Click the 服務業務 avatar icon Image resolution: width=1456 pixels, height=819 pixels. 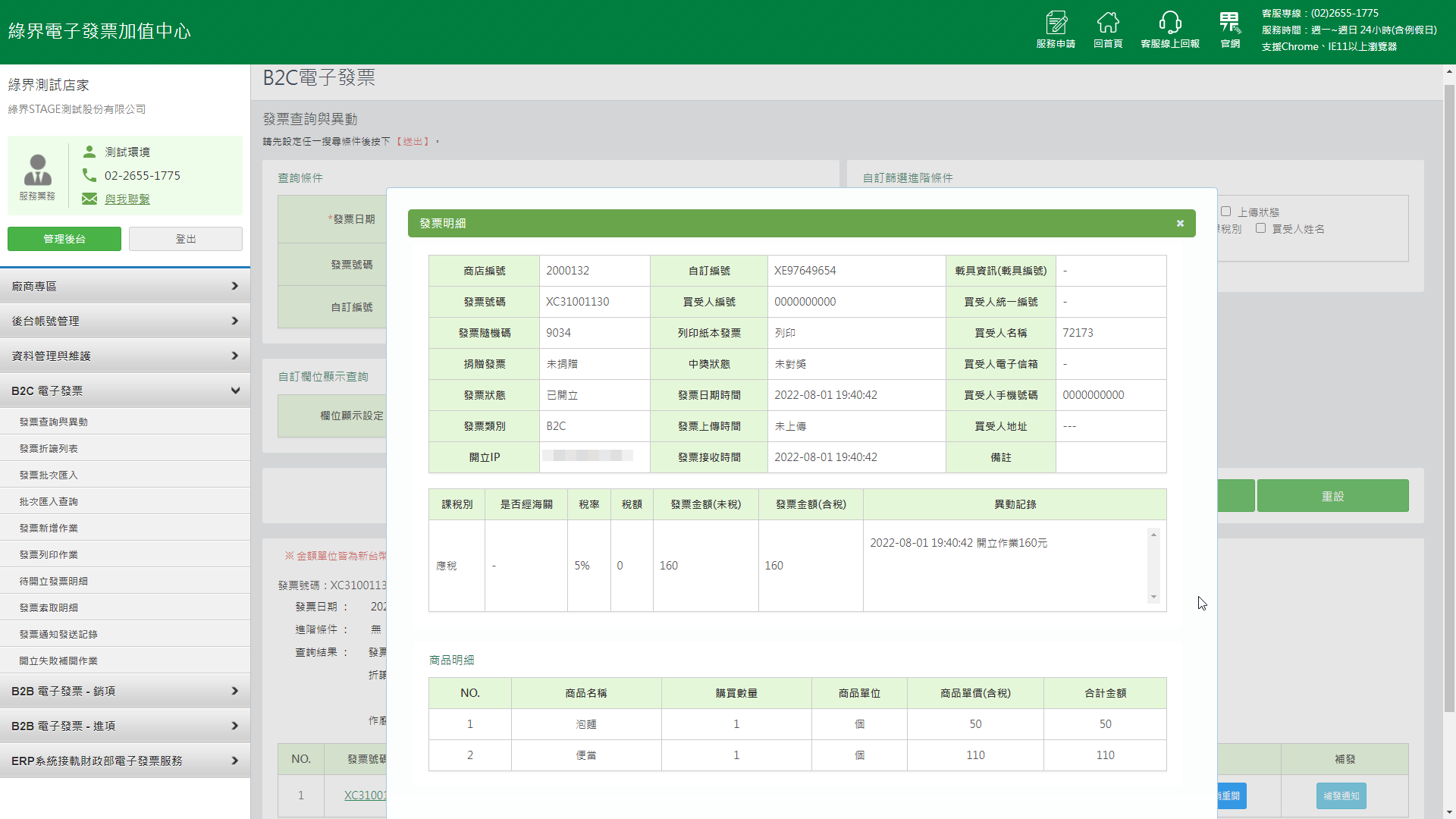[x=37, y=170]
